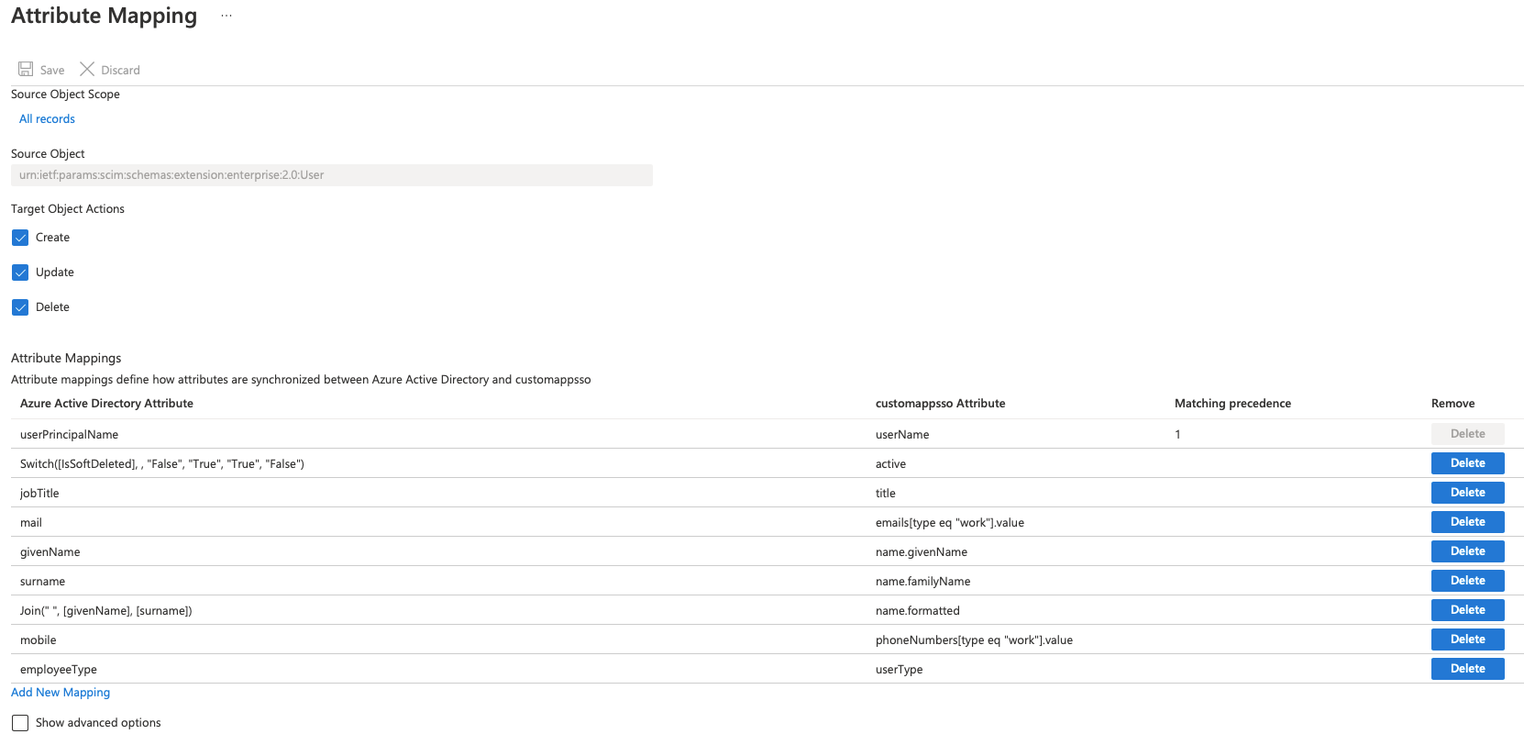
Task: Enable Show advanced options checkbox
Action: pyautogui.click(x=20, y=723)
